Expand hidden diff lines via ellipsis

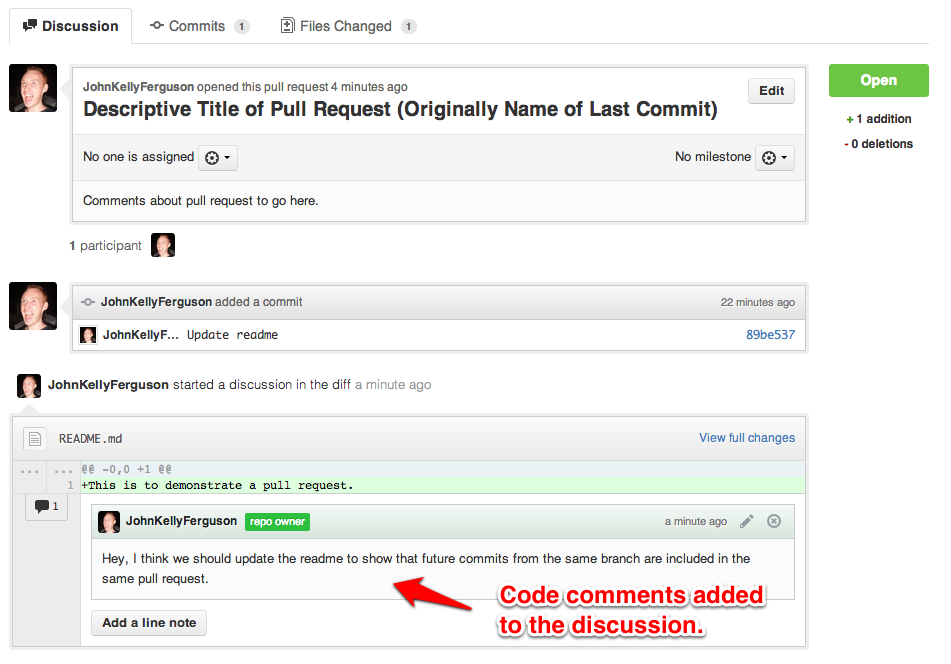[30, 470]
